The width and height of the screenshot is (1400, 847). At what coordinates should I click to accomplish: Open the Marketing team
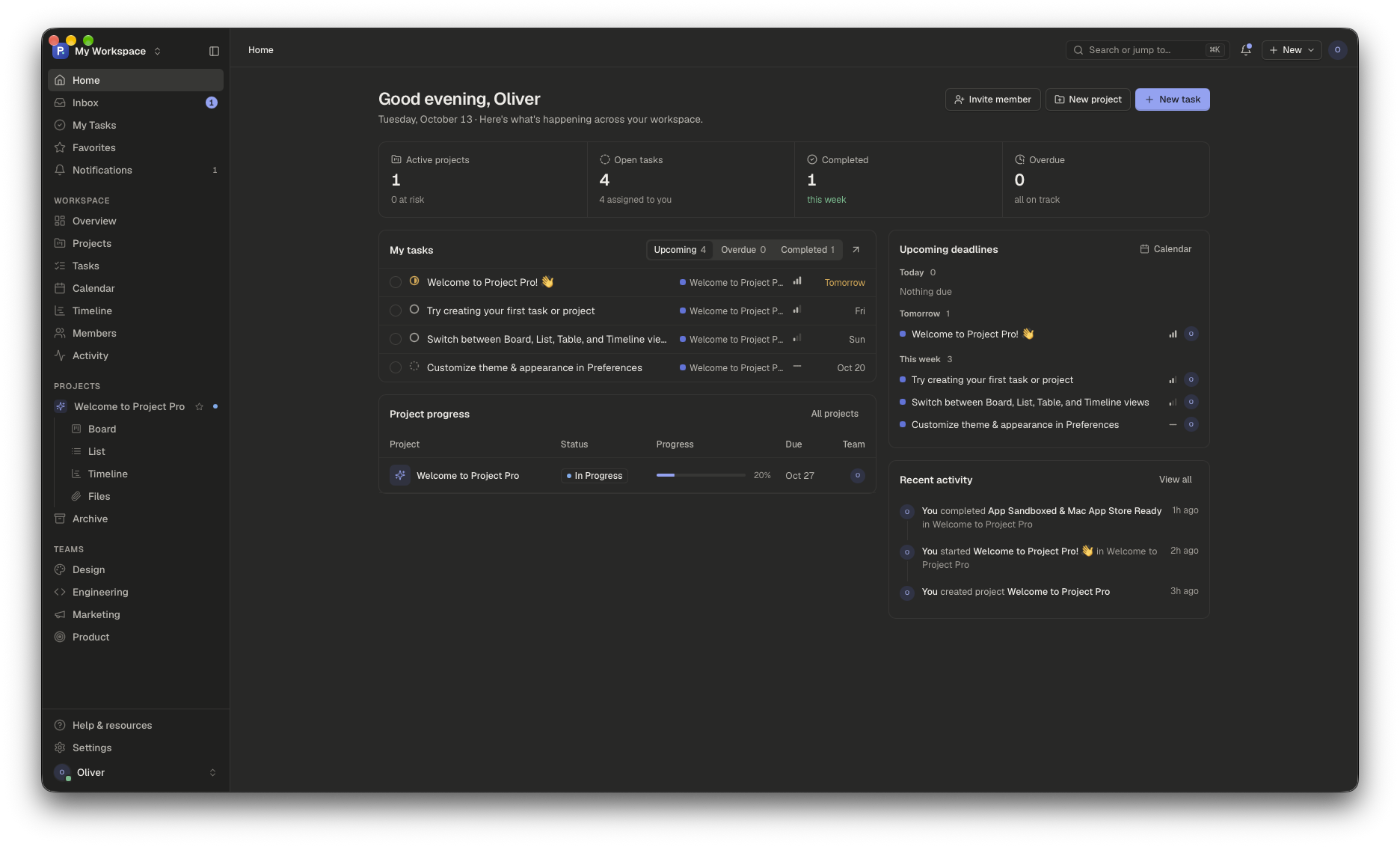pos(135,614)
